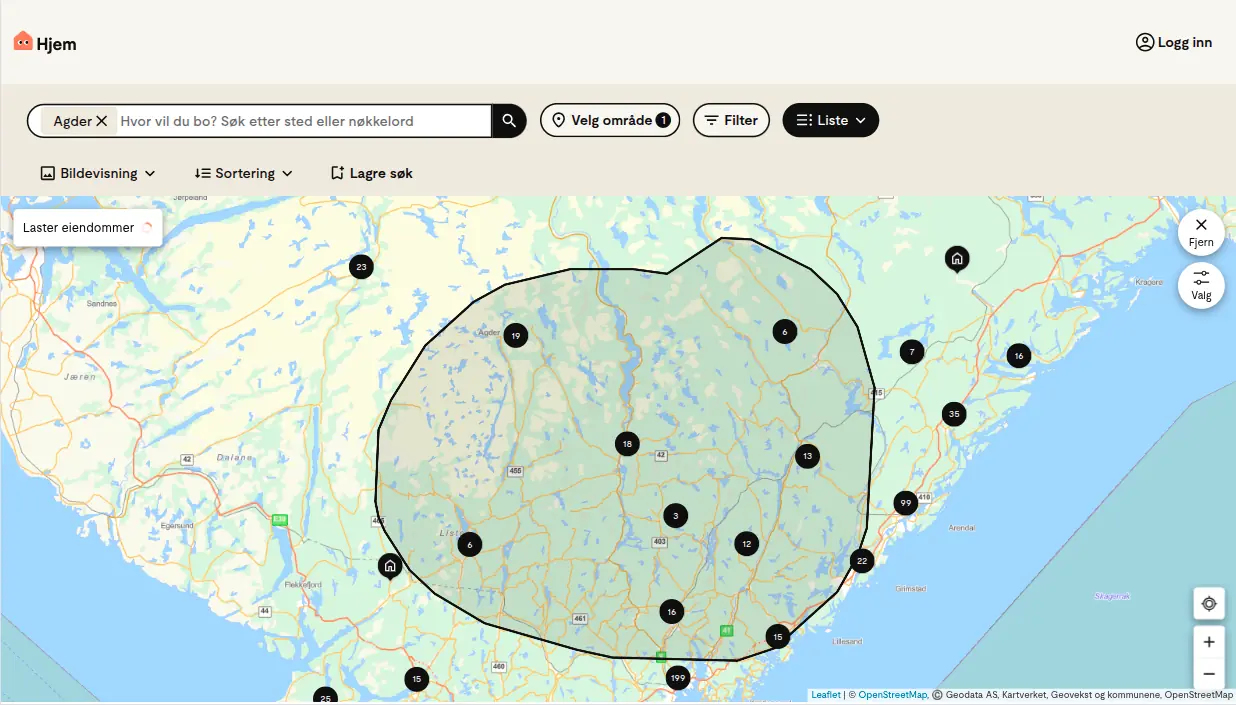1236x705 pixels.
Task: Click the Hjem home logo icon
Action: [x=21, y=41]
